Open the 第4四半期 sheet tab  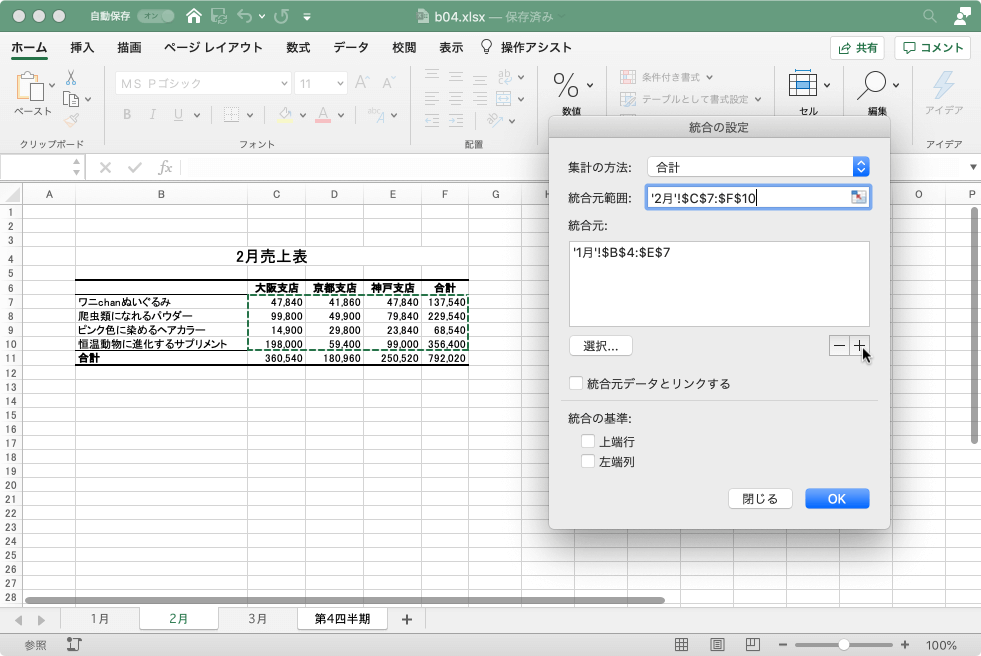click(342, 619)
